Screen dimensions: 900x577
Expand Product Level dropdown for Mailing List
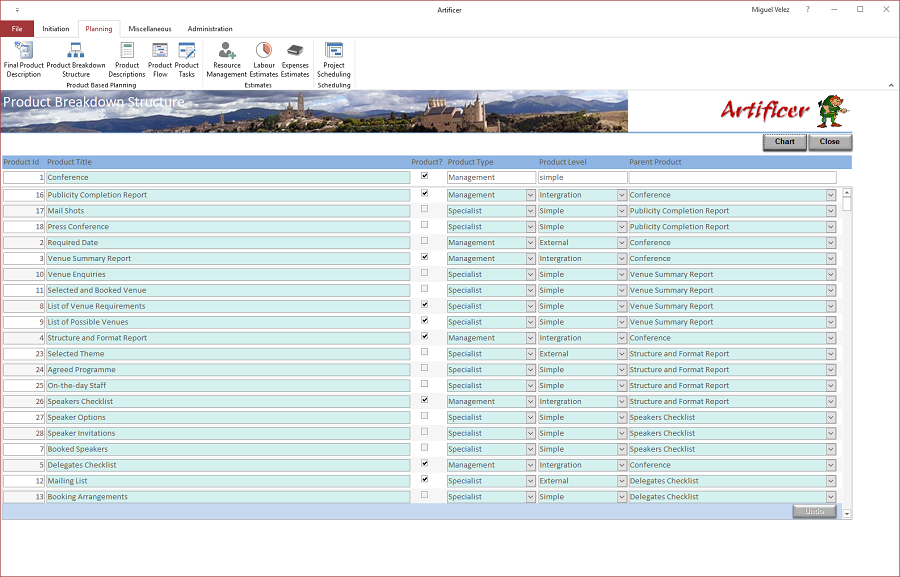tap(622, 481)
